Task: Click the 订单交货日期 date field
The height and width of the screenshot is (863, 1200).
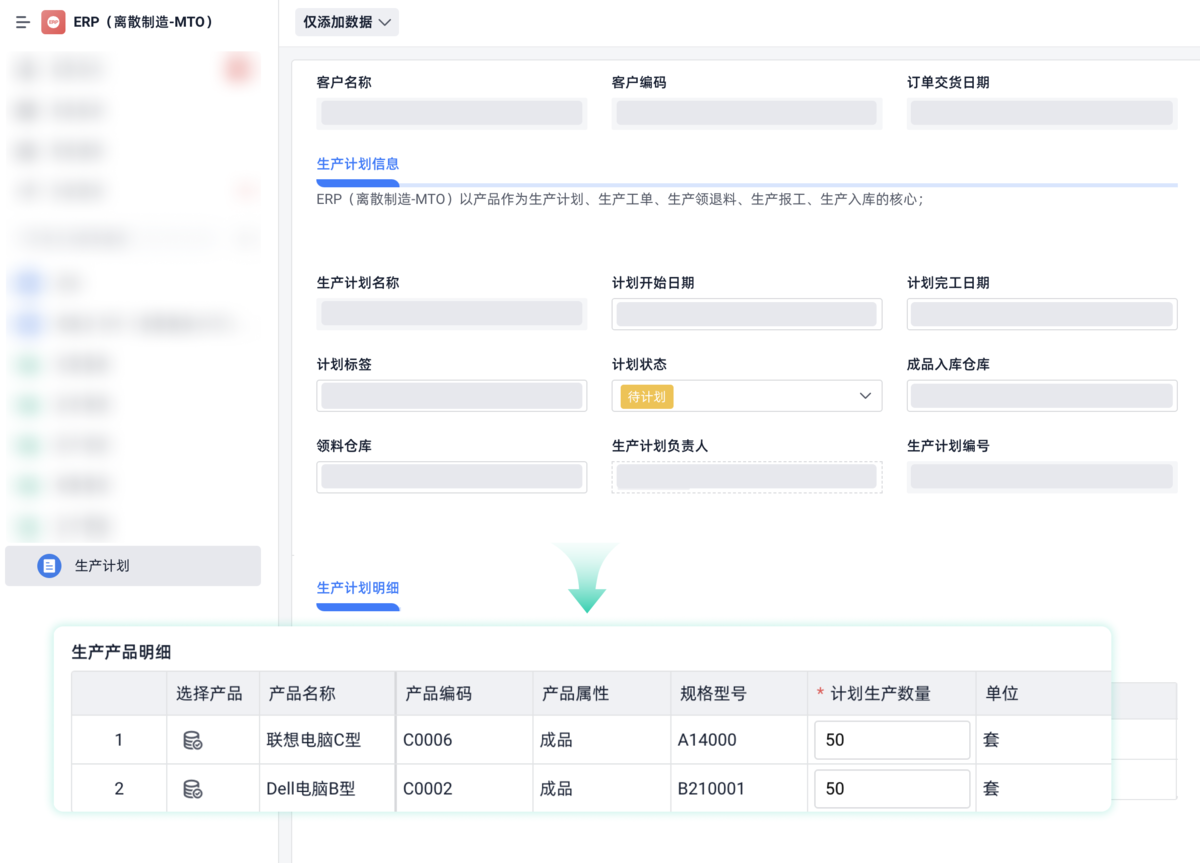Action: (x=1041, y=113)
